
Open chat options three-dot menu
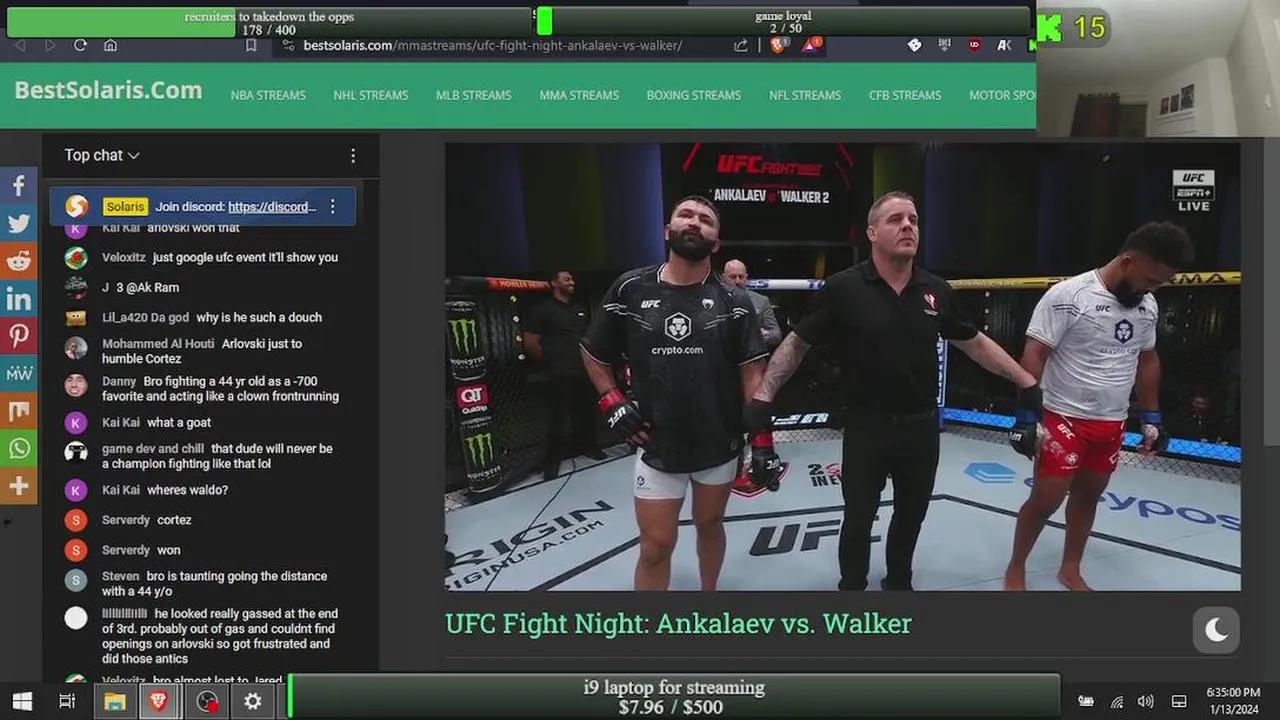352,156
